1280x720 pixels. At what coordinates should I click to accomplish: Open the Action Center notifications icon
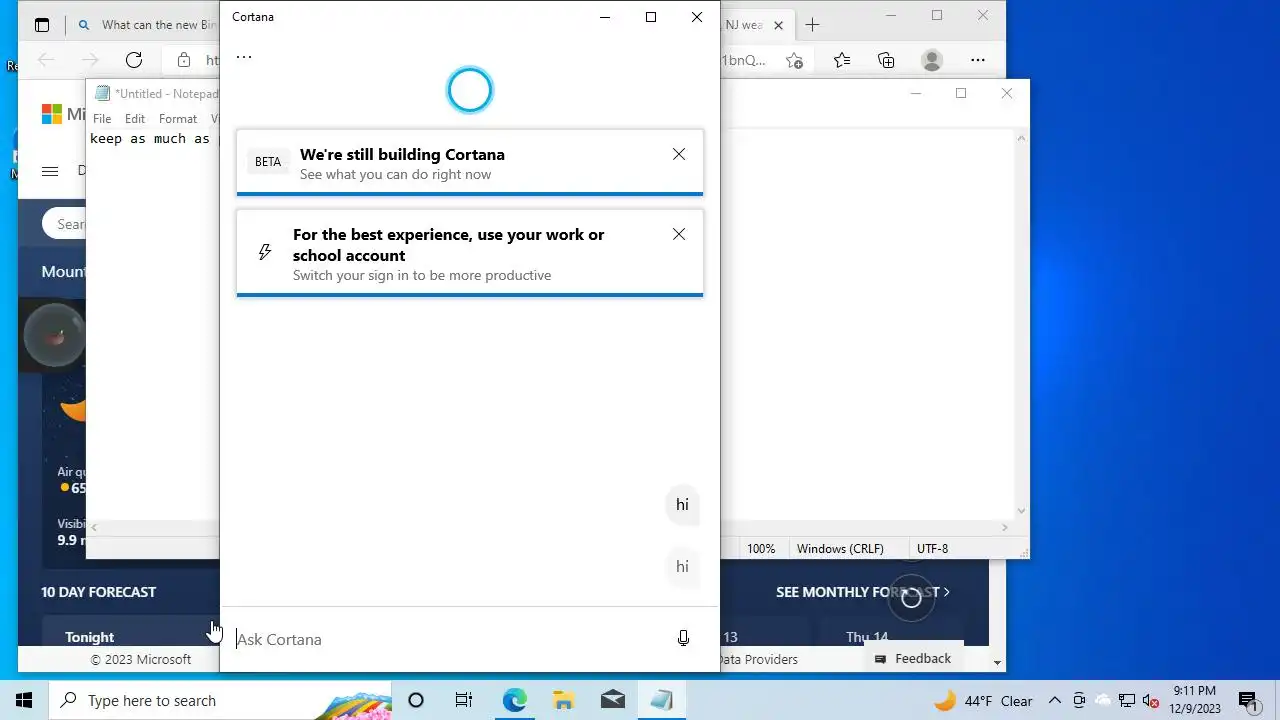1248,700
